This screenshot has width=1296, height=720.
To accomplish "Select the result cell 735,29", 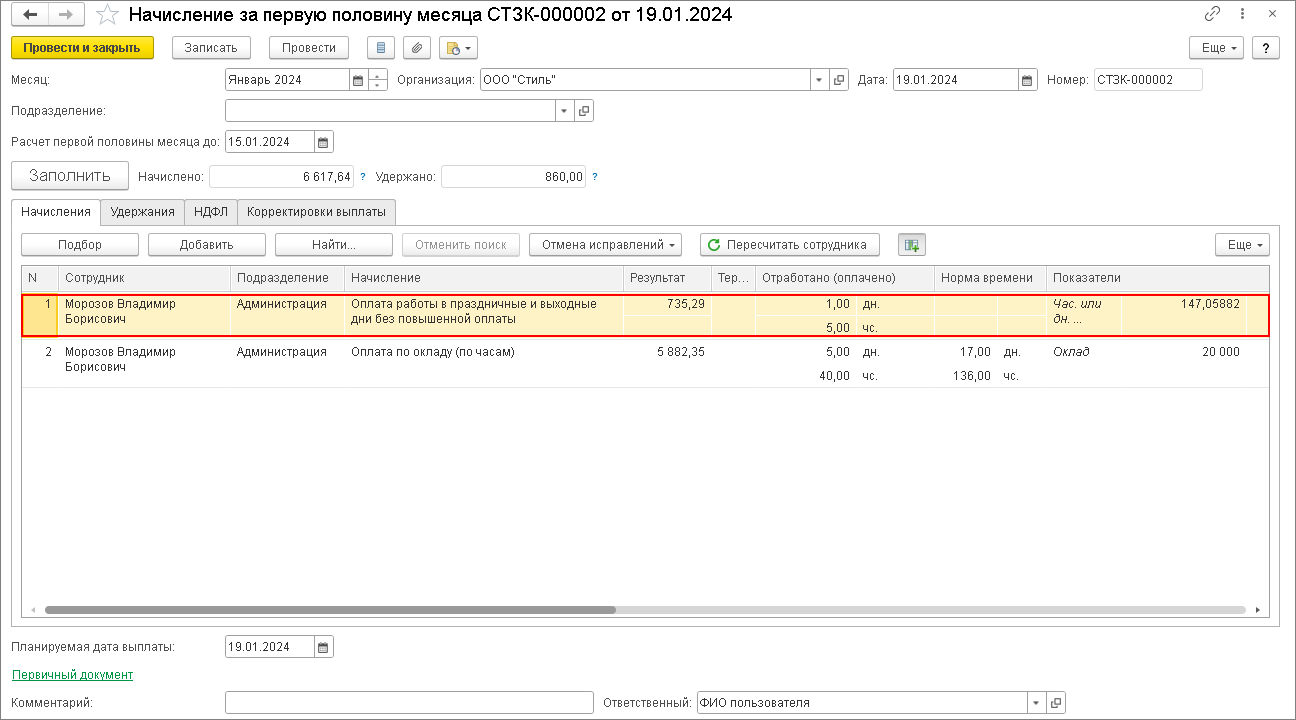I will tap(668, 303).
